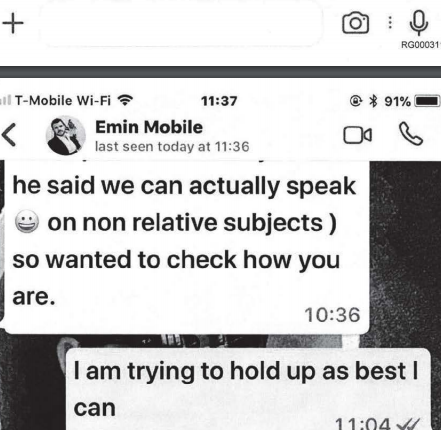Click the vertical three-dot separator icon

[x=390, y=23]
